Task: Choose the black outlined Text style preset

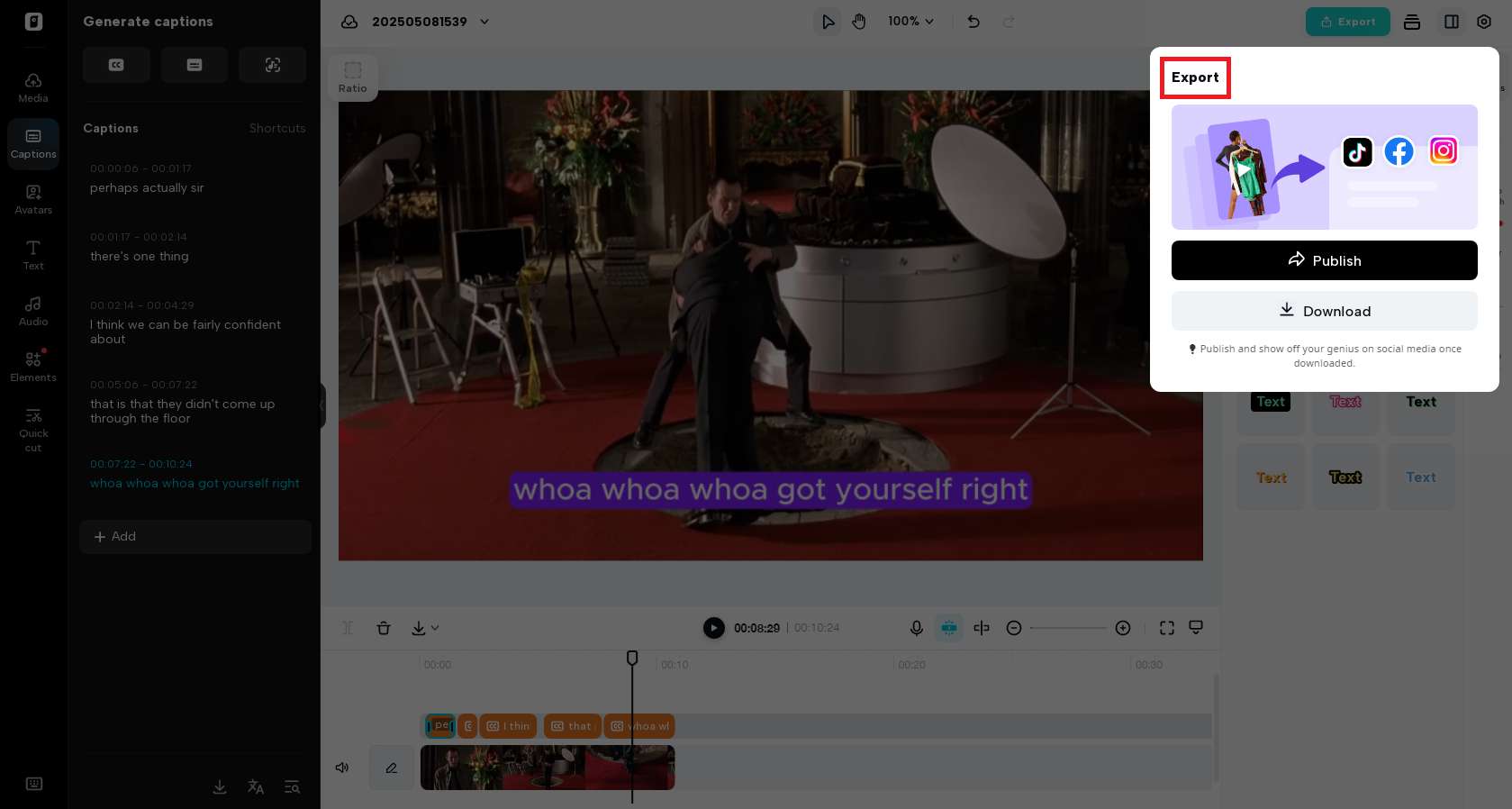Action: [1345, 477]
